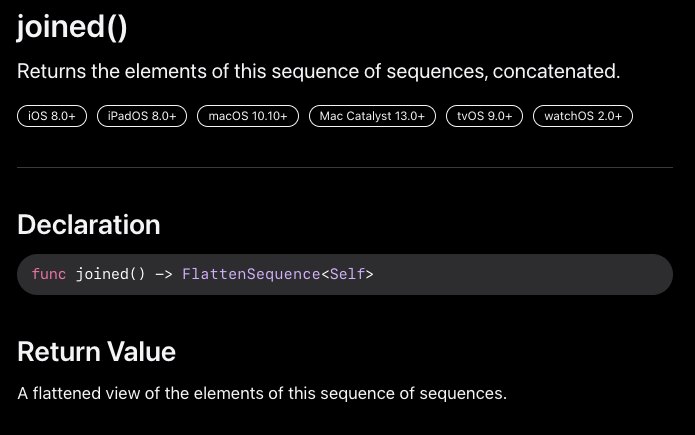Select the watchOS 2.0+ availability badge
This screenshot has height=435, width=695.
(583, 117)
